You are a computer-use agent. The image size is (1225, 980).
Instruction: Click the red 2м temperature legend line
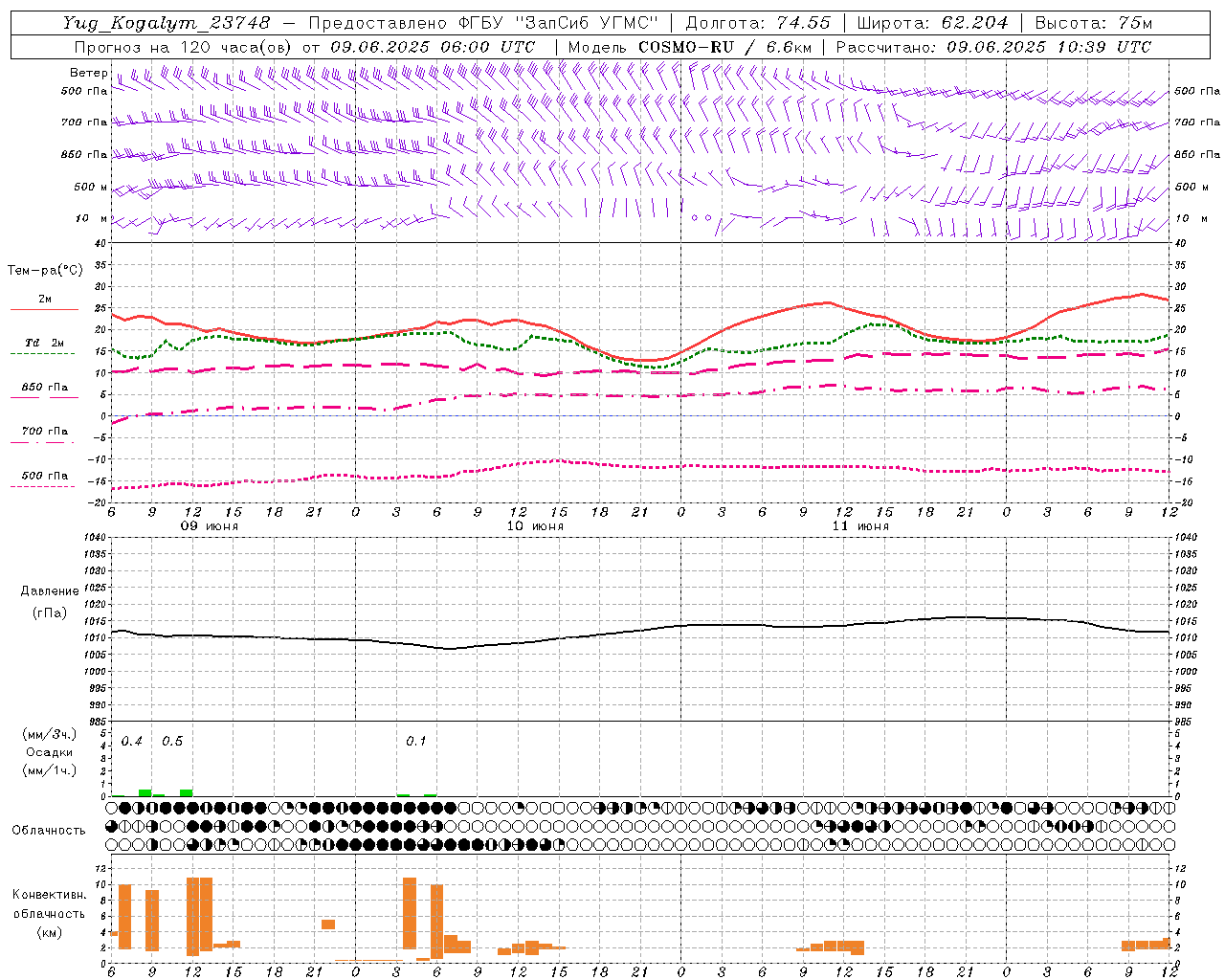(x=44, y=309)
